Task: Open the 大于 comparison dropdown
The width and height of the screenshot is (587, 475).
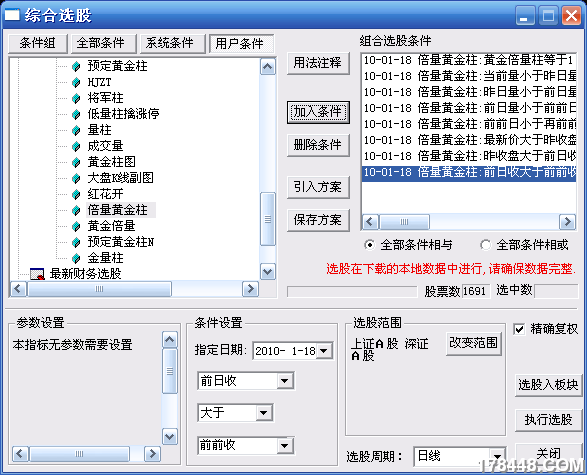Action: 263,413
